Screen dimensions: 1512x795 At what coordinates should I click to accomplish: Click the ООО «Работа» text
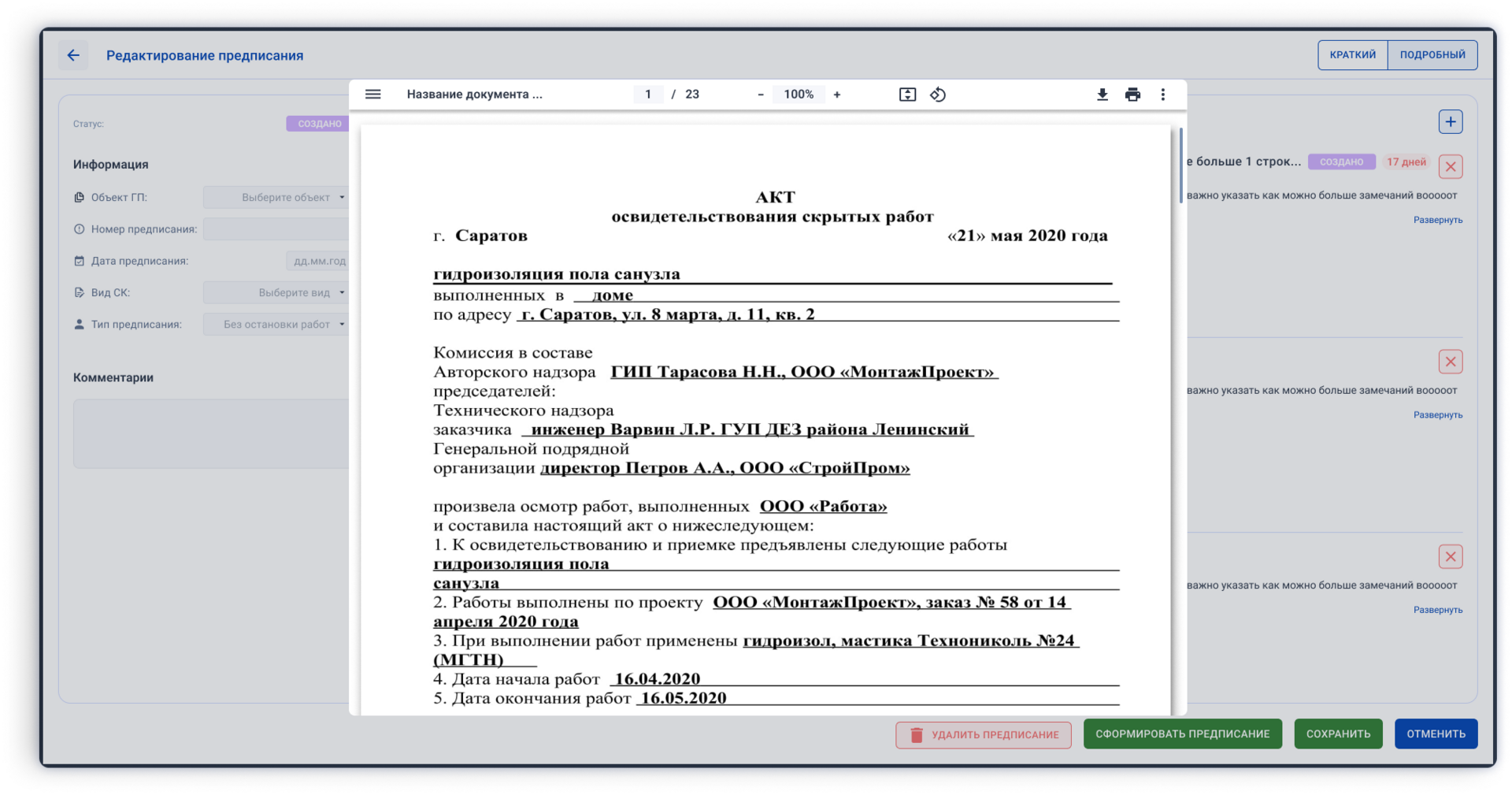pyautogui.click(x=823, y=507)
